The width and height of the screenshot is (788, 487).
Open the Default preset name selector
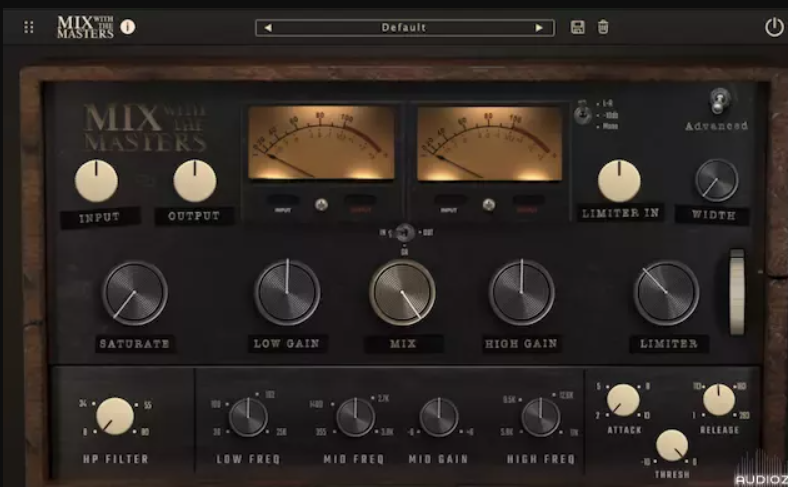[x=404, y=28]
